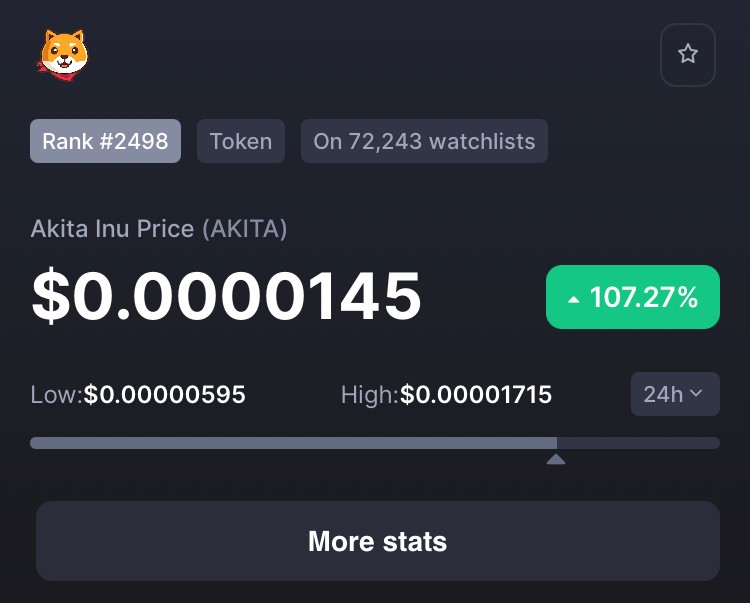Click the Rank #2498 badge
750x603 pixels.
[x=105, y=141]
